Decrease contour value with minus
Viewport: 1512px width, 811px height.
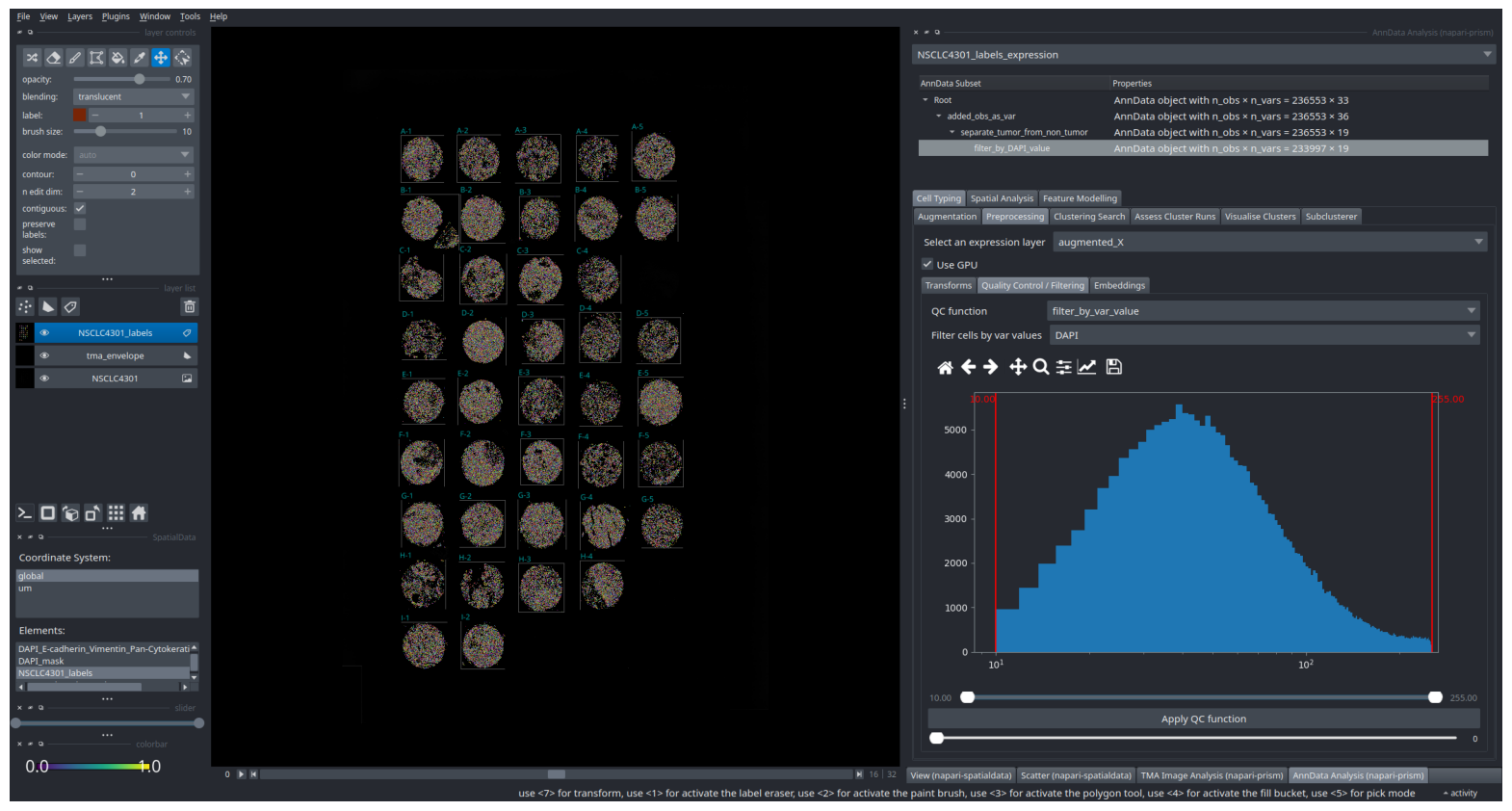(x=80, y=174)
